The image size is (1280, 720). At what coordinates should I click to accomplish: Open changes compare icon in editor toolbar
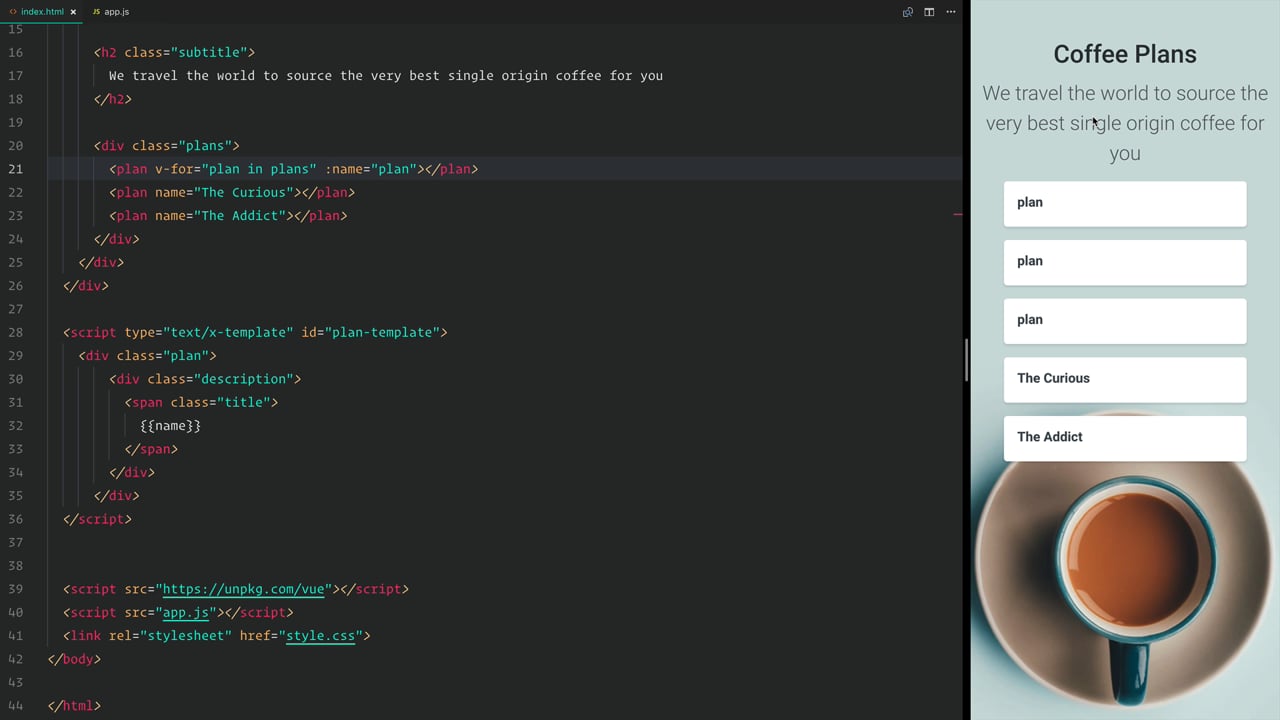pos(908,12)
